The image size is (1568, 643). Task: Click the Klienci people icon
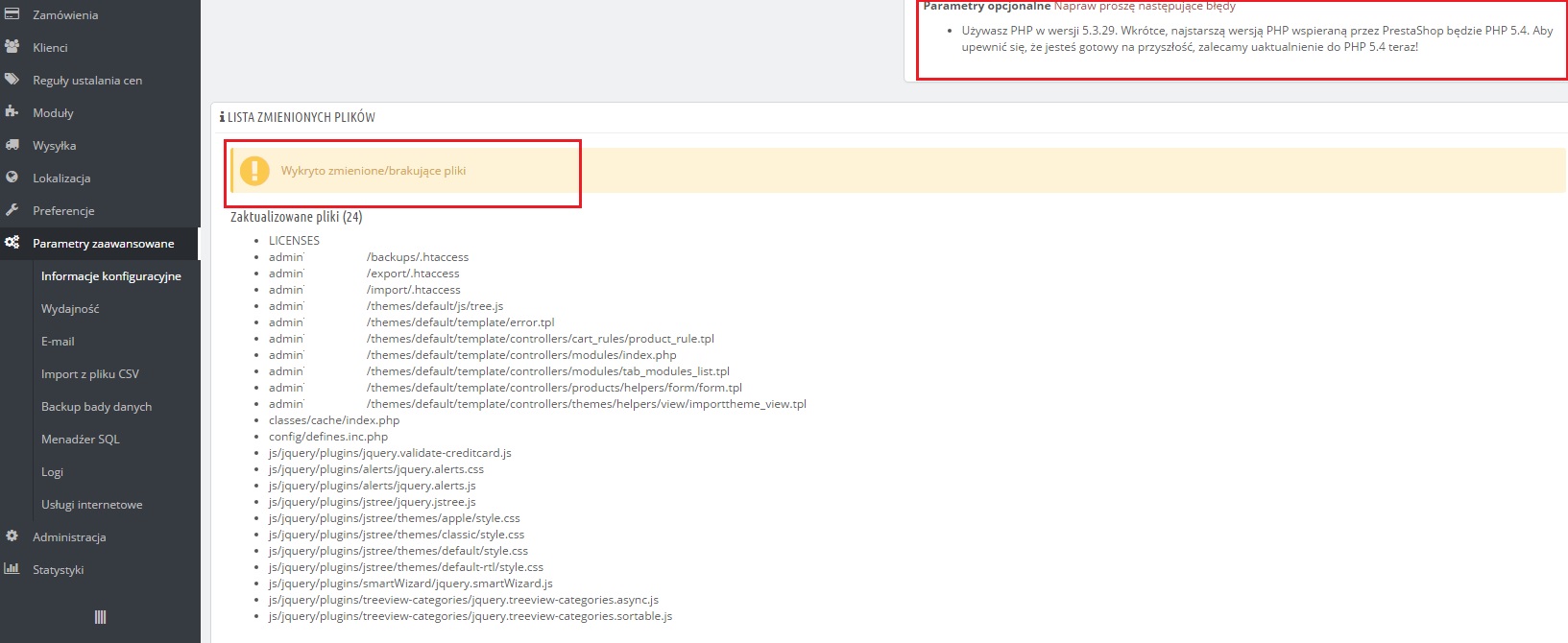point(12,47)
